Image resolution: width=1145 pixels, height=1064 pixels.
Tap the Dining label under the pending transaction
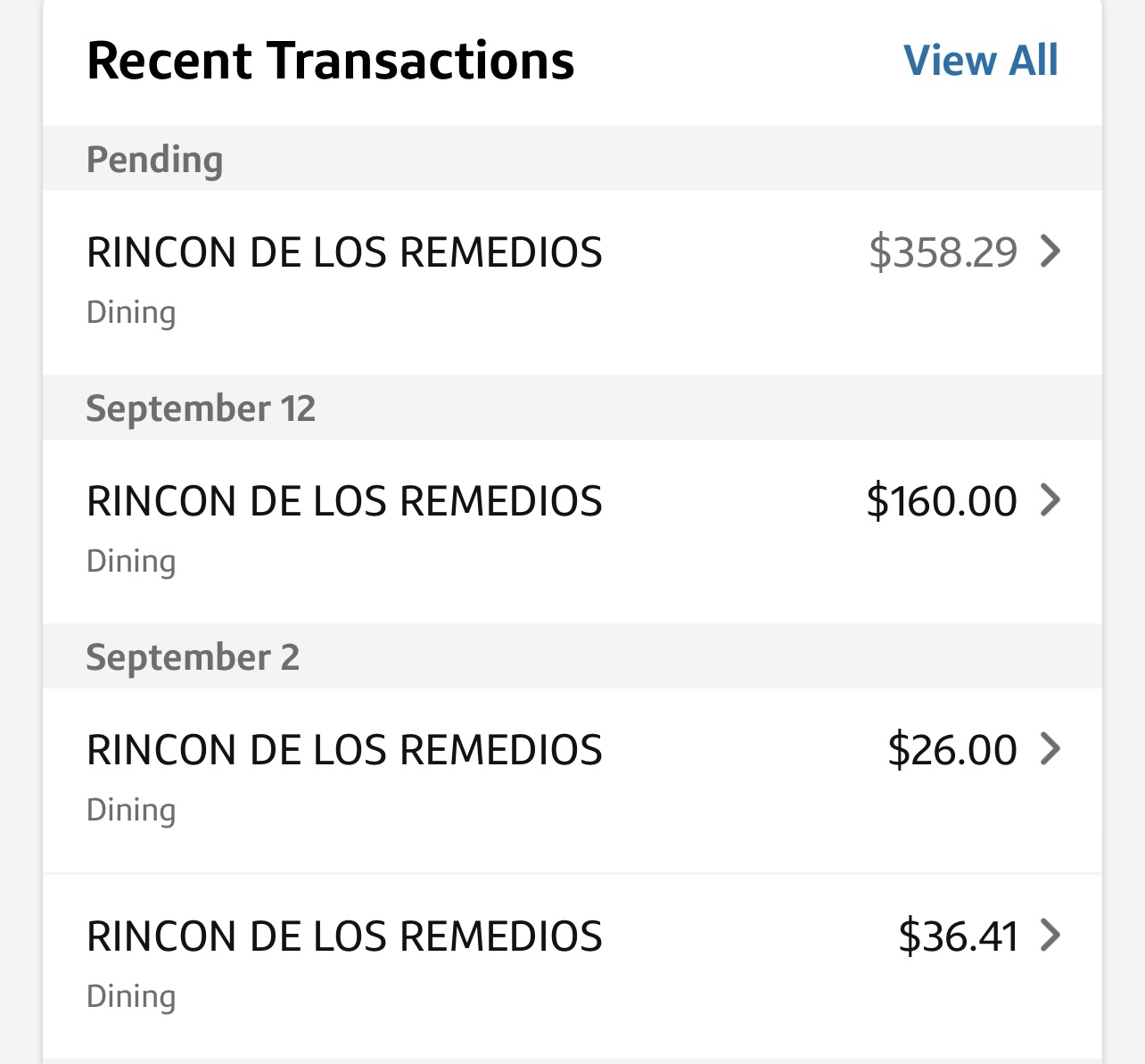[x=131, y=313]
